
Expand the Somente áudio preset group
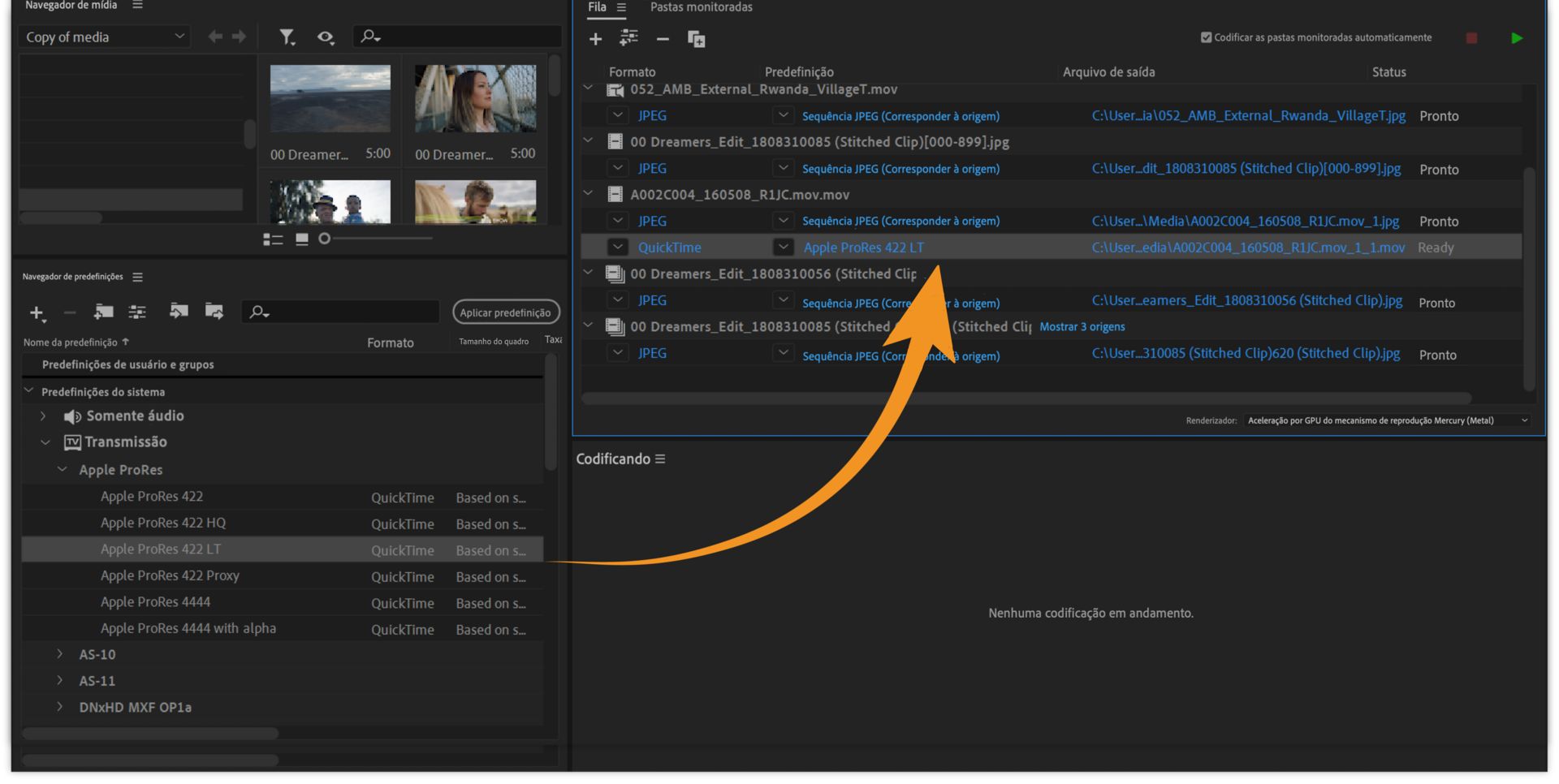[43, 416]
